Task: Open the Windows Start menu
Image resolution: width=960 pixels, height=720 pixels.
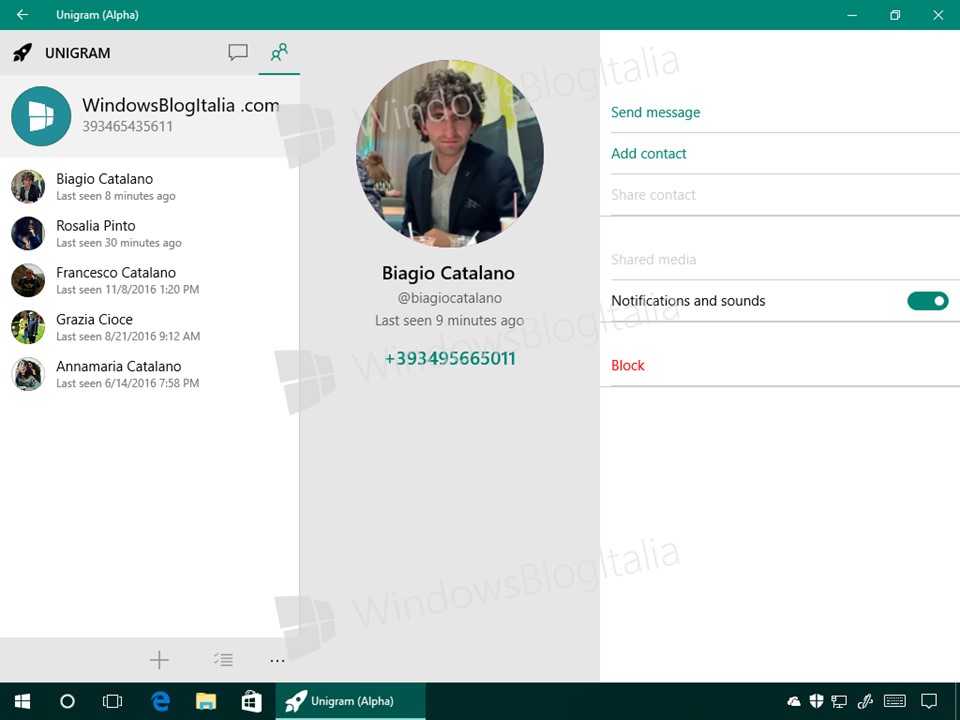Action: point(23,701)
